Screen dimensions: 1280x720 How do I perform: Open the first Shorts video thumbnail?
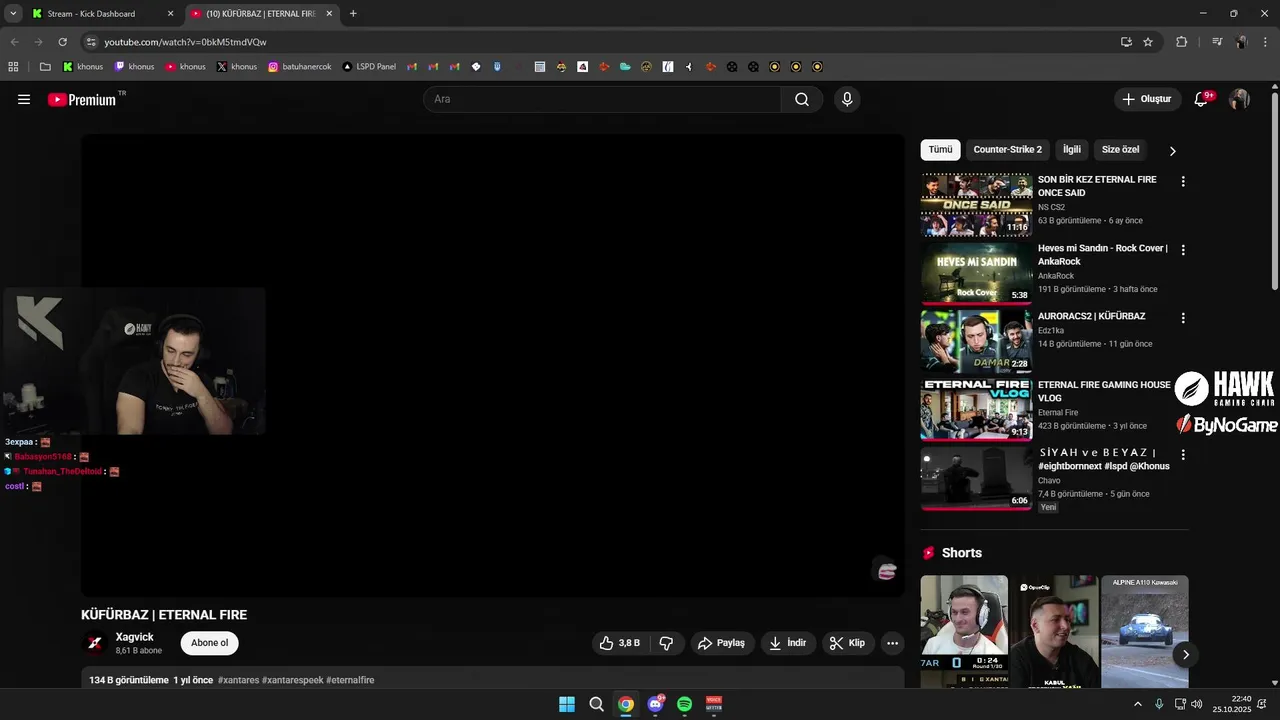pos(964,631)
